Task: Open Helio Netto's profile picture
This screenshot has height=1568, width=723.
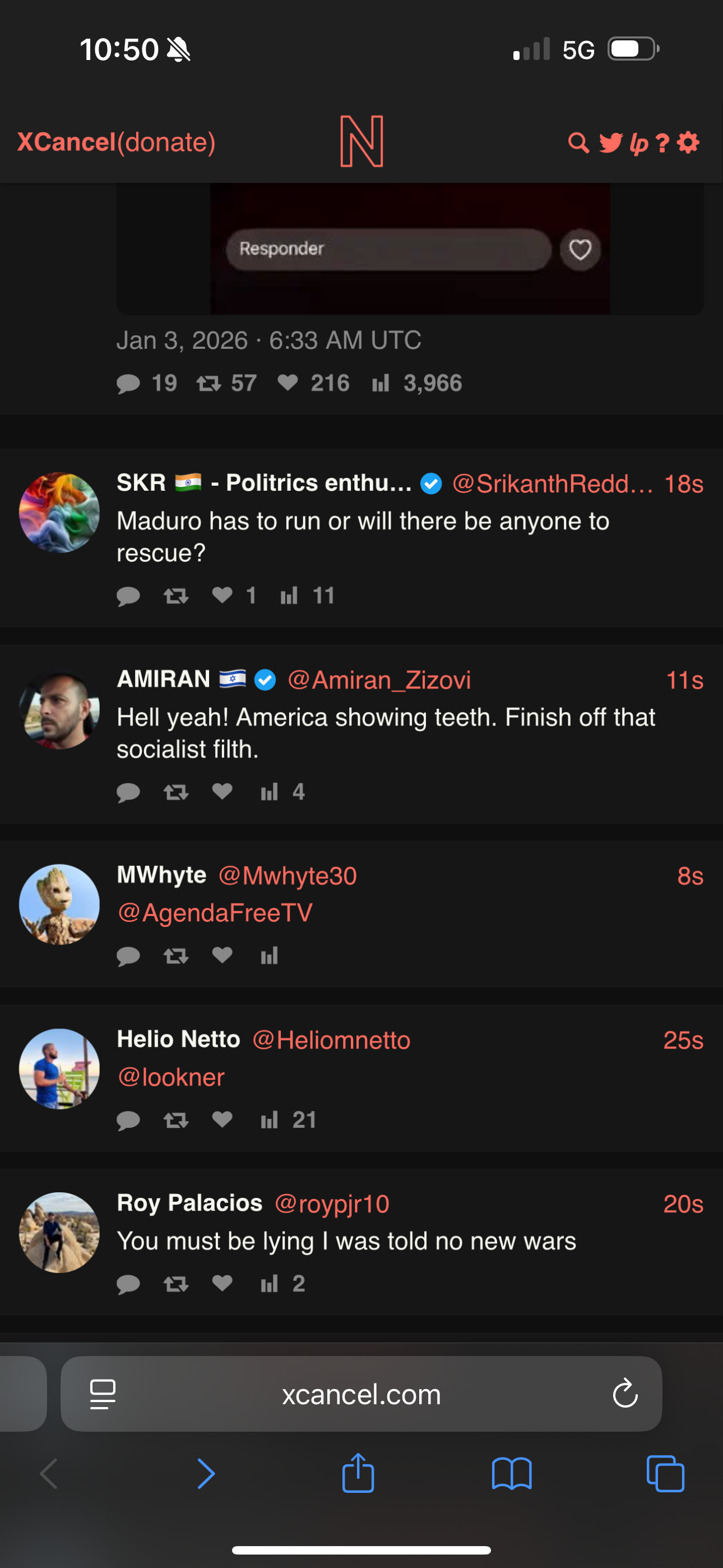Action: click(59, 1069)
